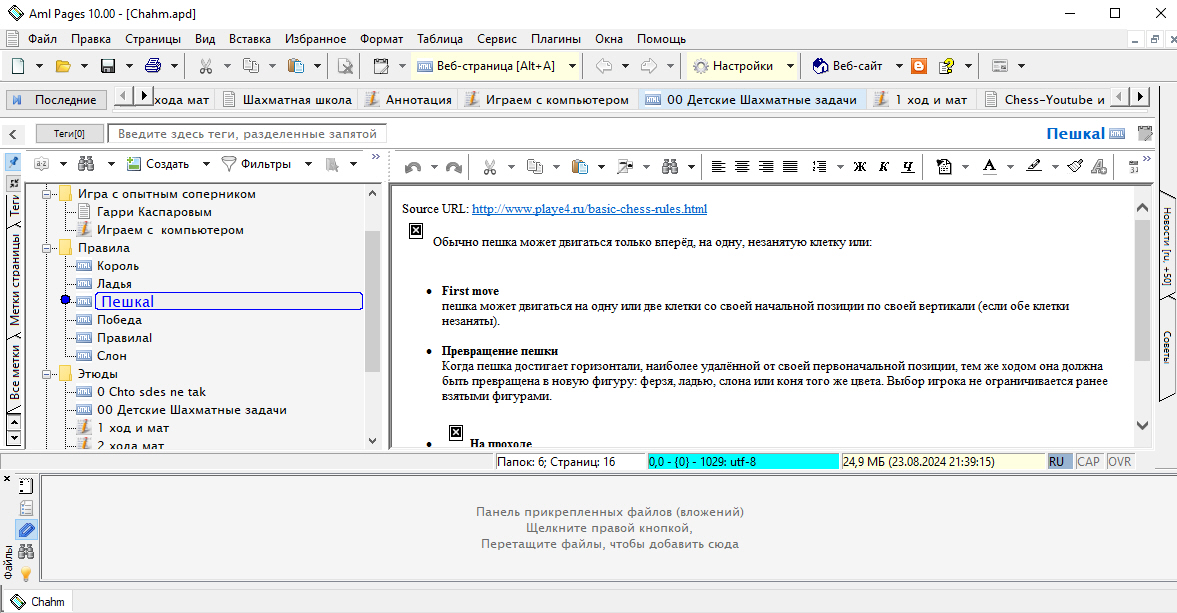Expand the Фильтры dropdown arrow

click(x=308, y=164)
